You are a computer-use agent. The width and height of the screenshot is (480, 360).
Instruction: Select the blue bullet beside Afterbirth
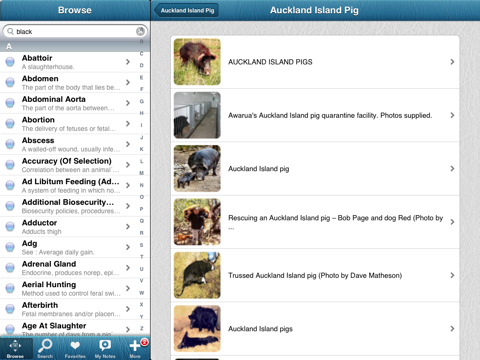coord(10,309)
